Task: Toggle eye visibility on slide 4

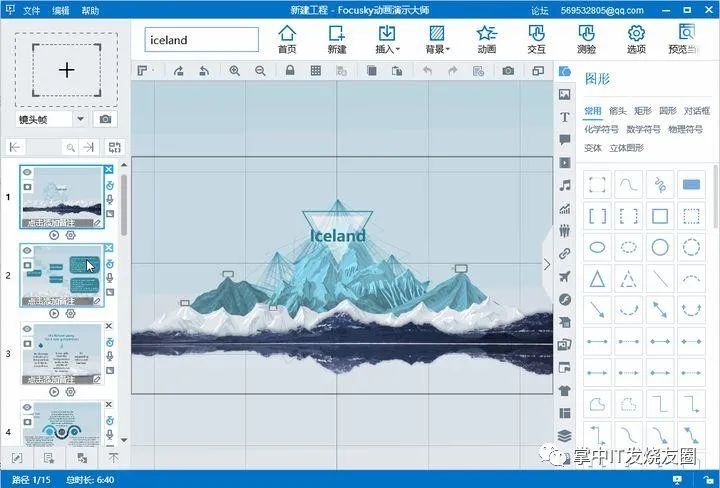Action: (x=27, y=407)
